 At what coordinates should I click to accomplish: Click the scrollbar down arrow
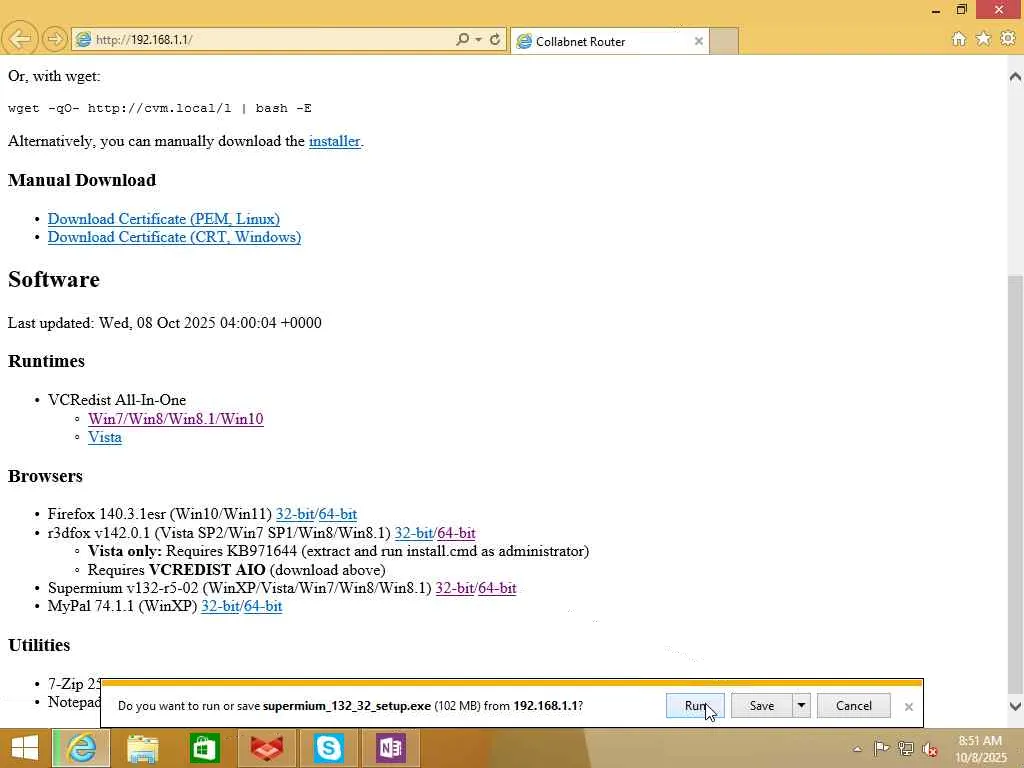click(x=1016, y=706)
